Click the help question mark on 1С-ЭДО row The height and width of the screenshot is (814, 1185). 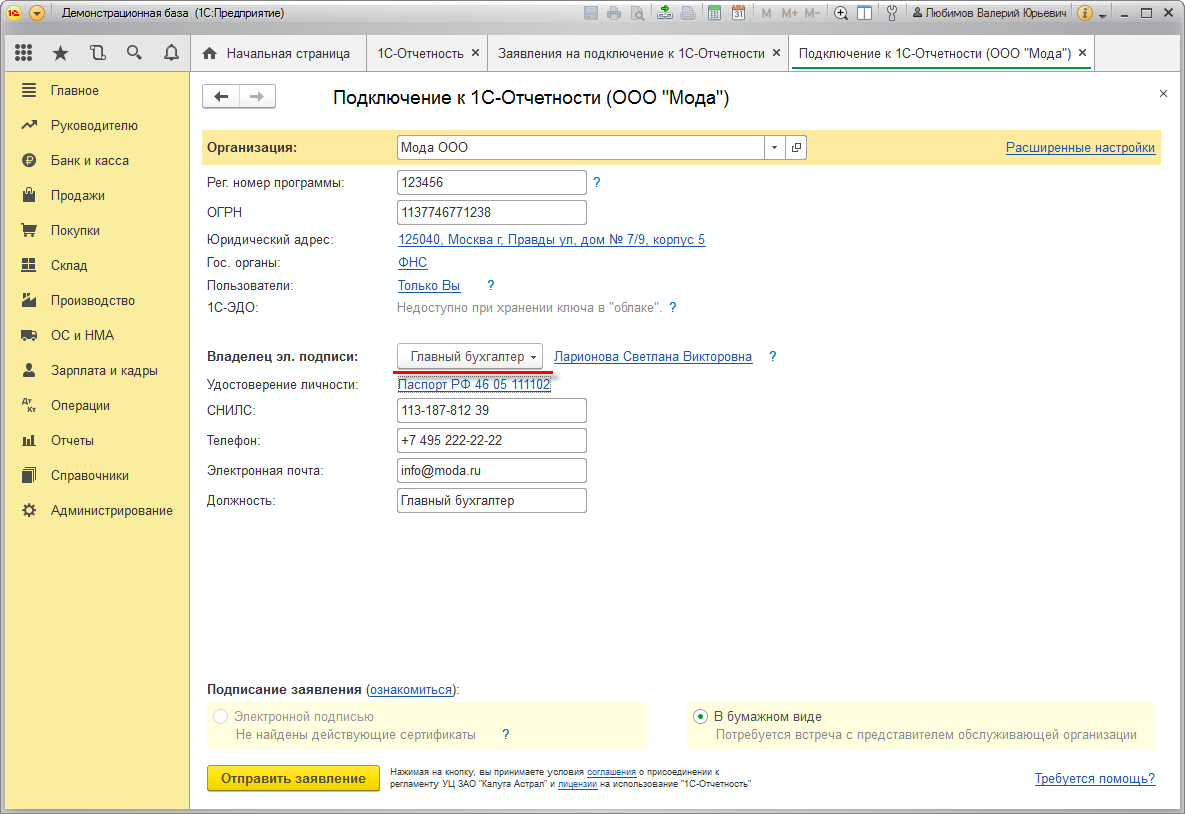click(x=673, y=308)
